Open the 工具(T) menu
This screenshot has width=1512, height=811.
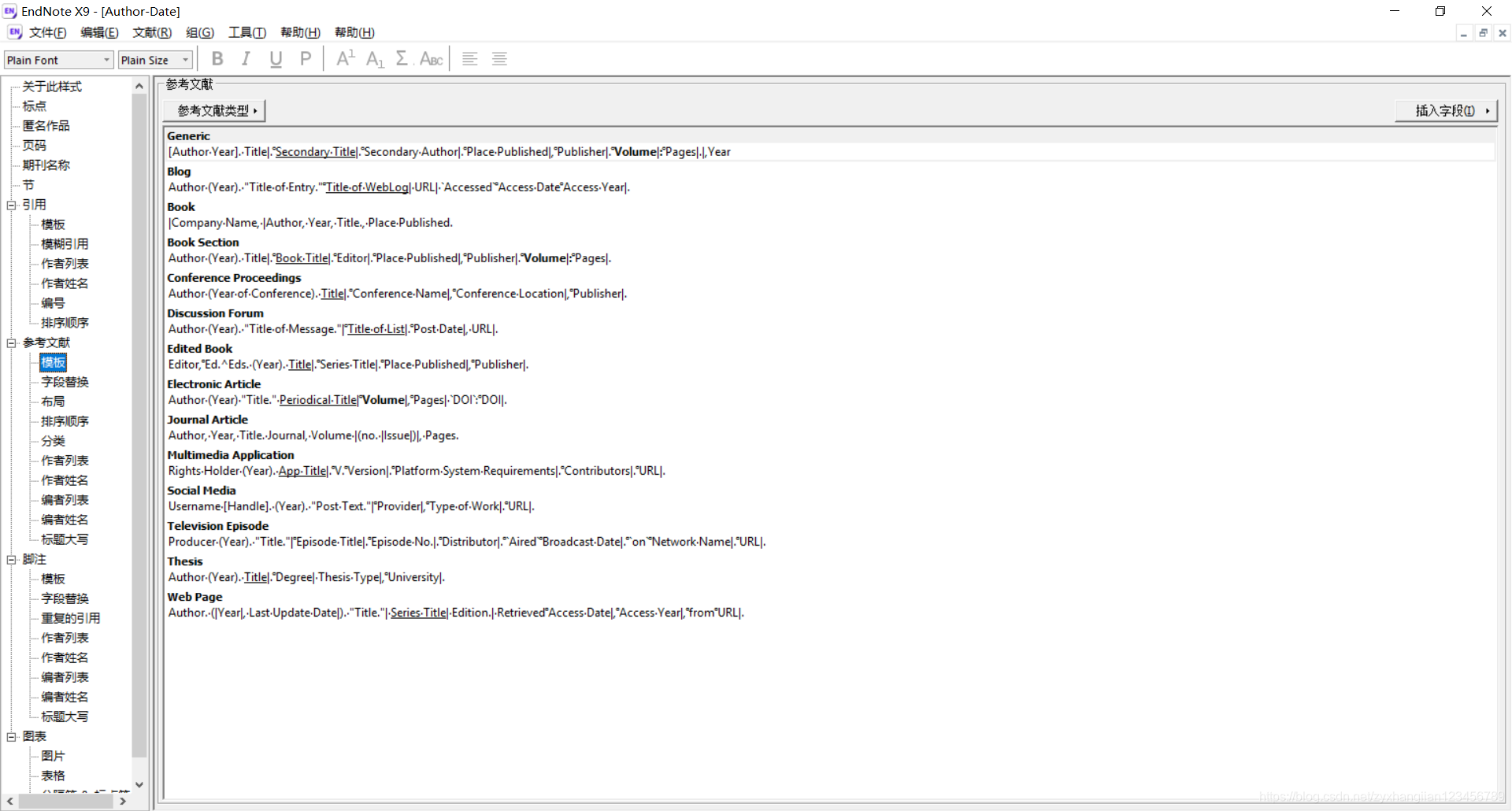(247, 32)
